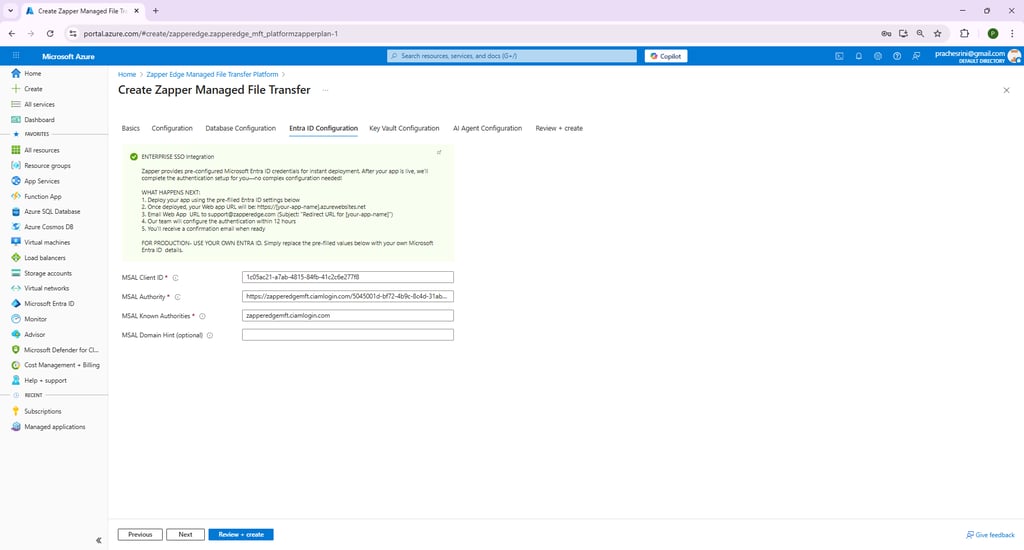
Task: Open Subscriptions key icon
Action: click(16, 412)
